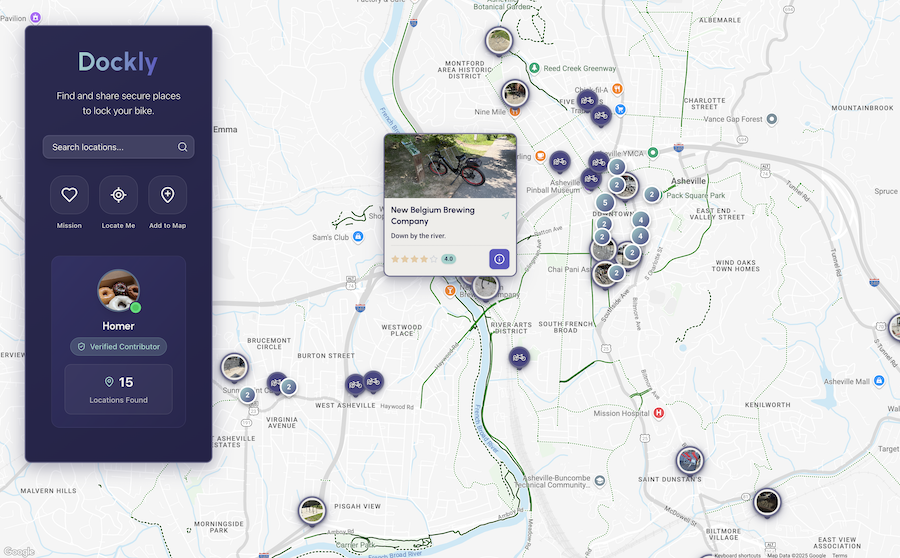The width and height of the screenshot is (900, 558).
Task: Click the "Down by the river." description
Action: 418,235
